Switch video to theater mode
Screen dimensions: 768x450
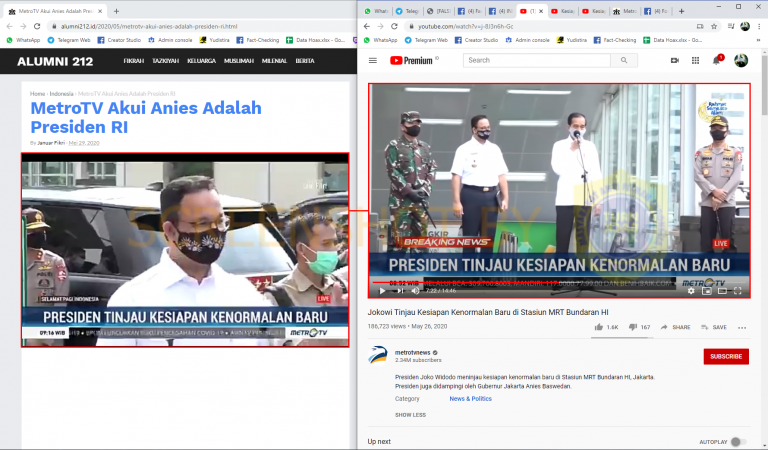coord(722,290)
